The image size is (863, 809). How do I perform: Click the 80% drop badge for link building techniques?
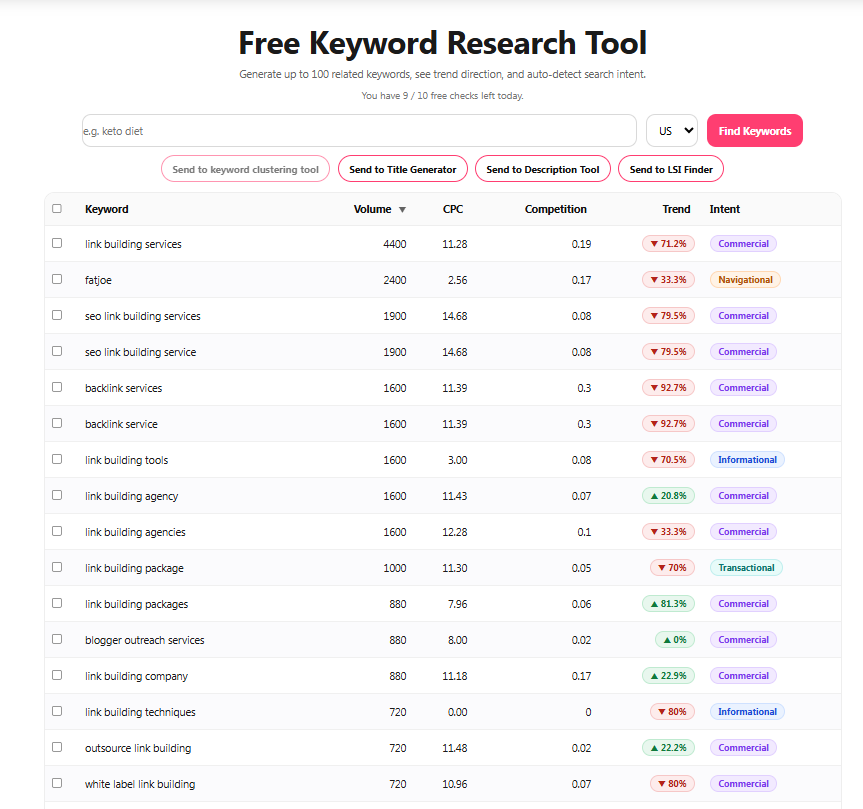pos(671,711)
